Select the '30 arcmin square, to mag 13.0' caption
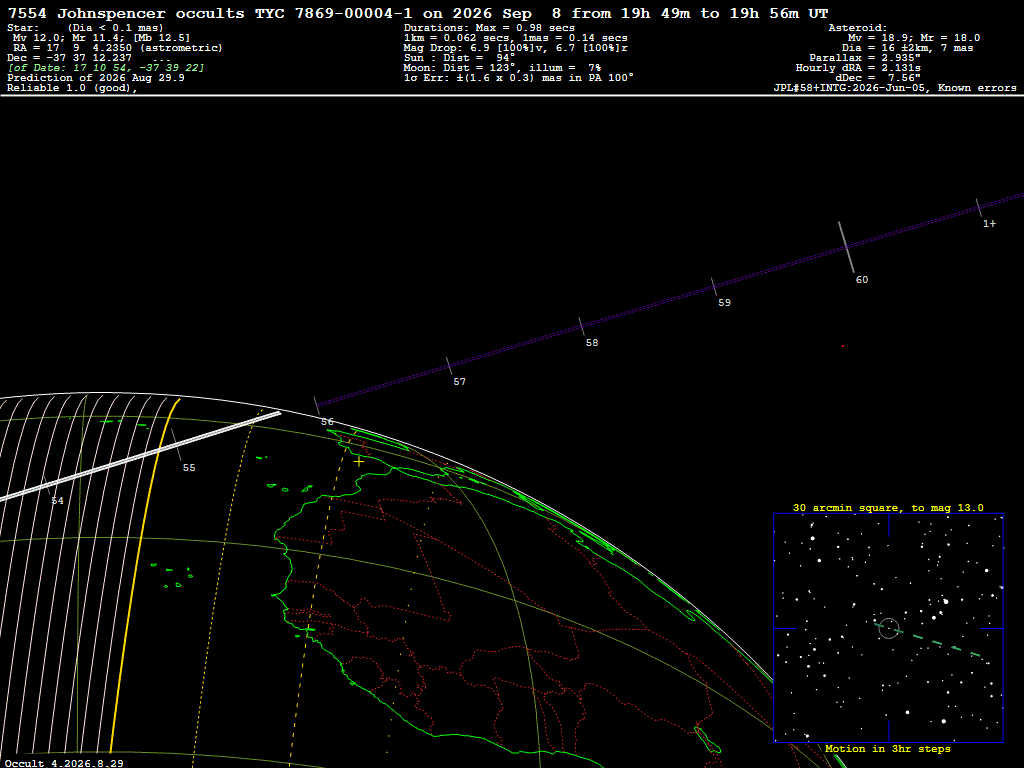Viewport: 1024px width, 768px height. click(x=888, y=507)
